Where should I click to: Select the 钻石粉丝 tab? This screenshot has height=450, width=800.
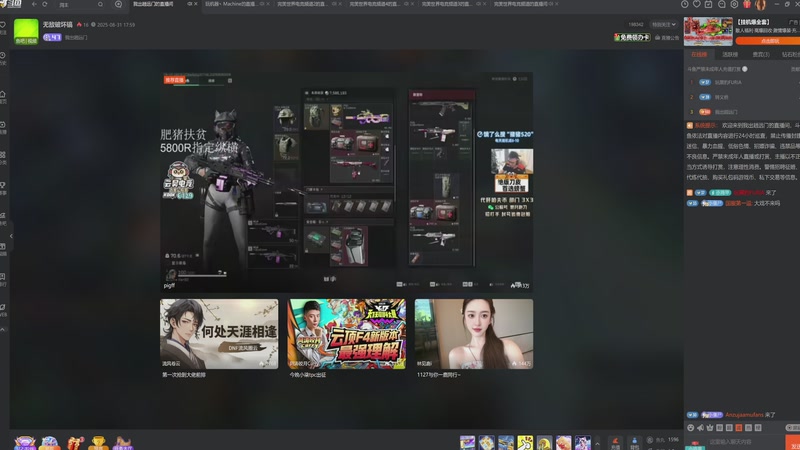pos(791,55)
